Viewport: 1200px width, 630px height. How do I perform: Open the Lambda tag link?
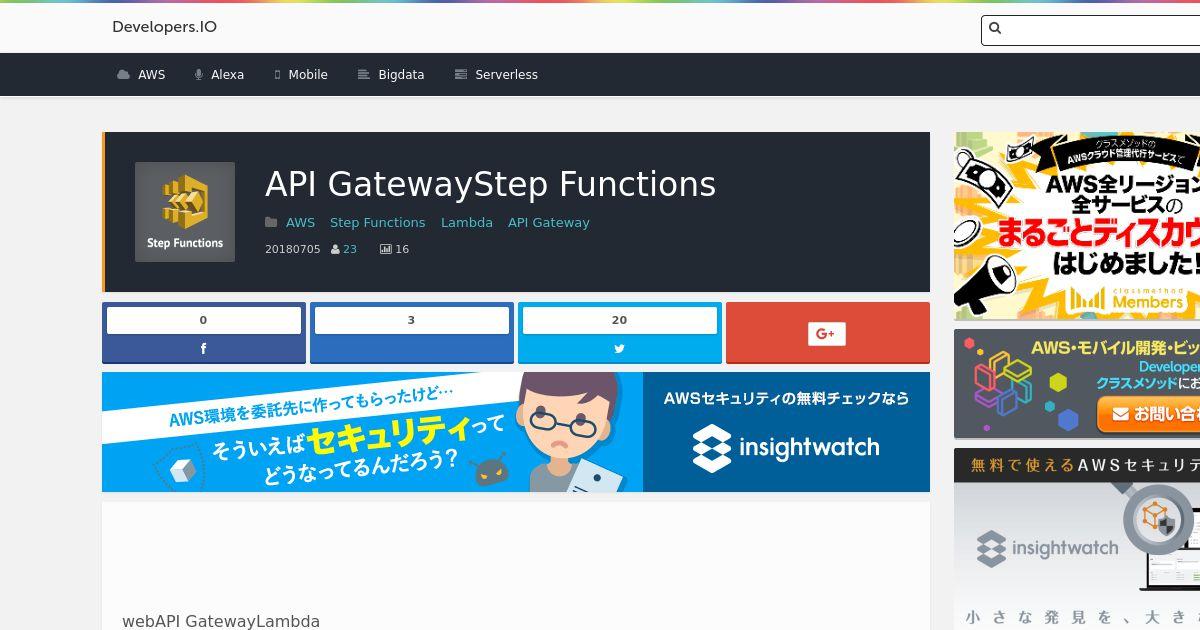(x=467, y=223)
